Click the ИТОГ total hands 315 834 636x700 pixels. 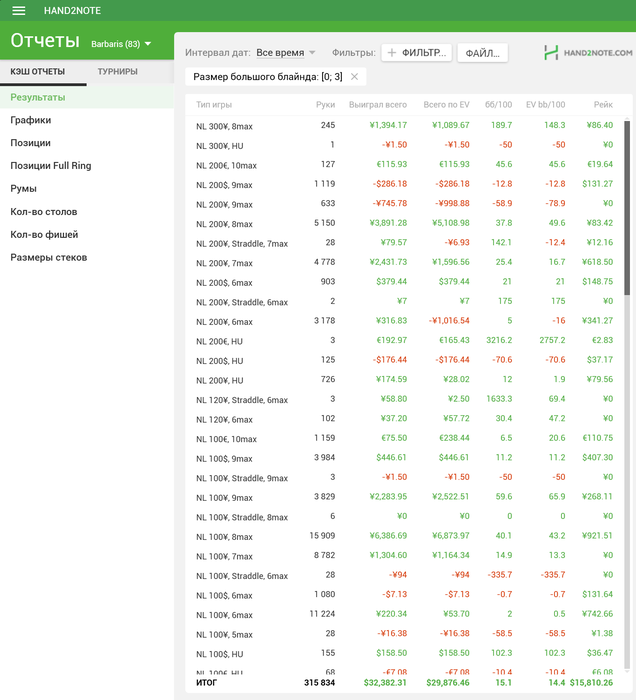pos(319,683)
